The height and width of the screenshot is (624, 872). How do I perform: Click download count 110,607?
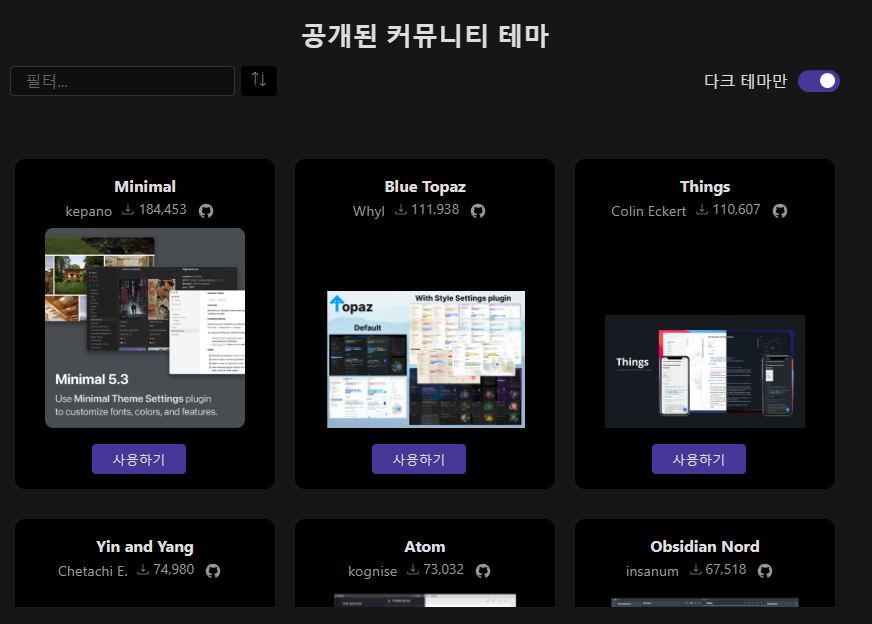736,210
